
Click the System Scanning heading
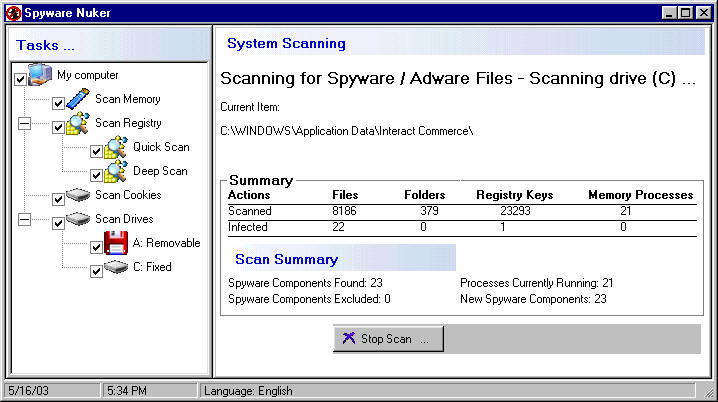click(x=287, y=43)
